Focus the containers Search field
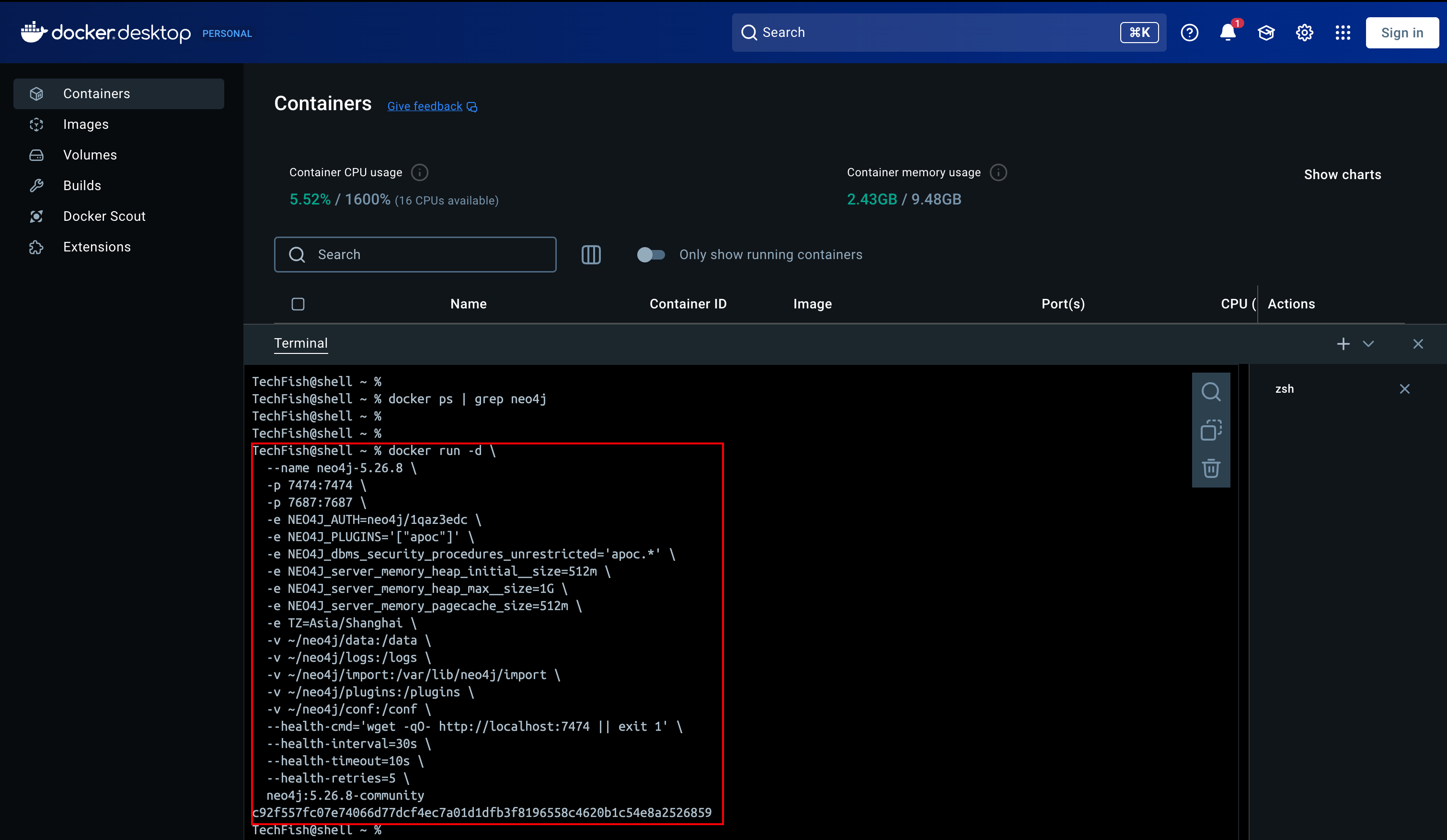Viewport: 1447px width, 840px height. tap(415, 254)
